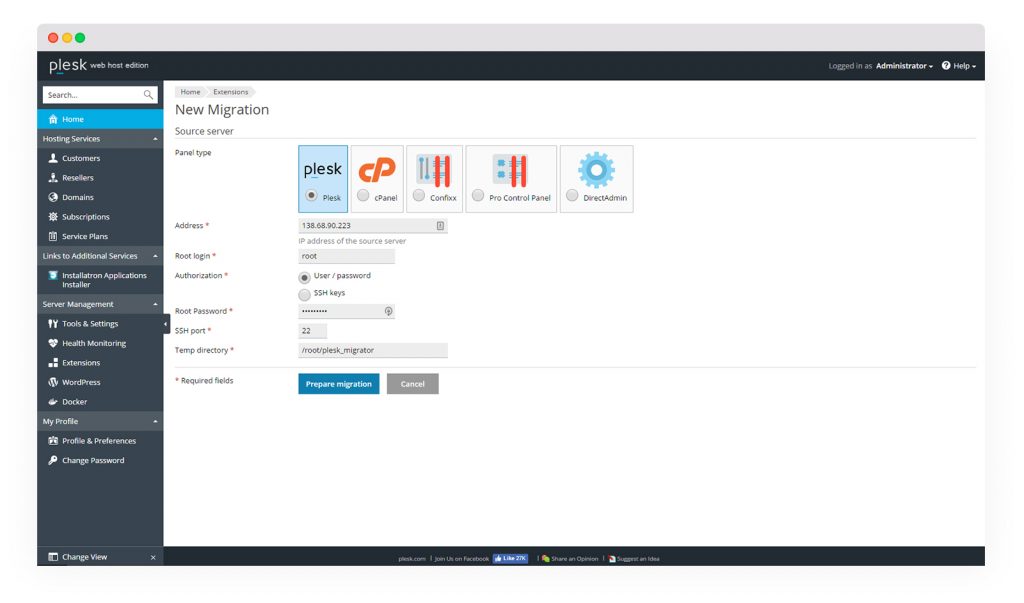The image size is (1024, 603).
Task: Open the Administrator account dropdown
Action: click(x=904, y=66)
